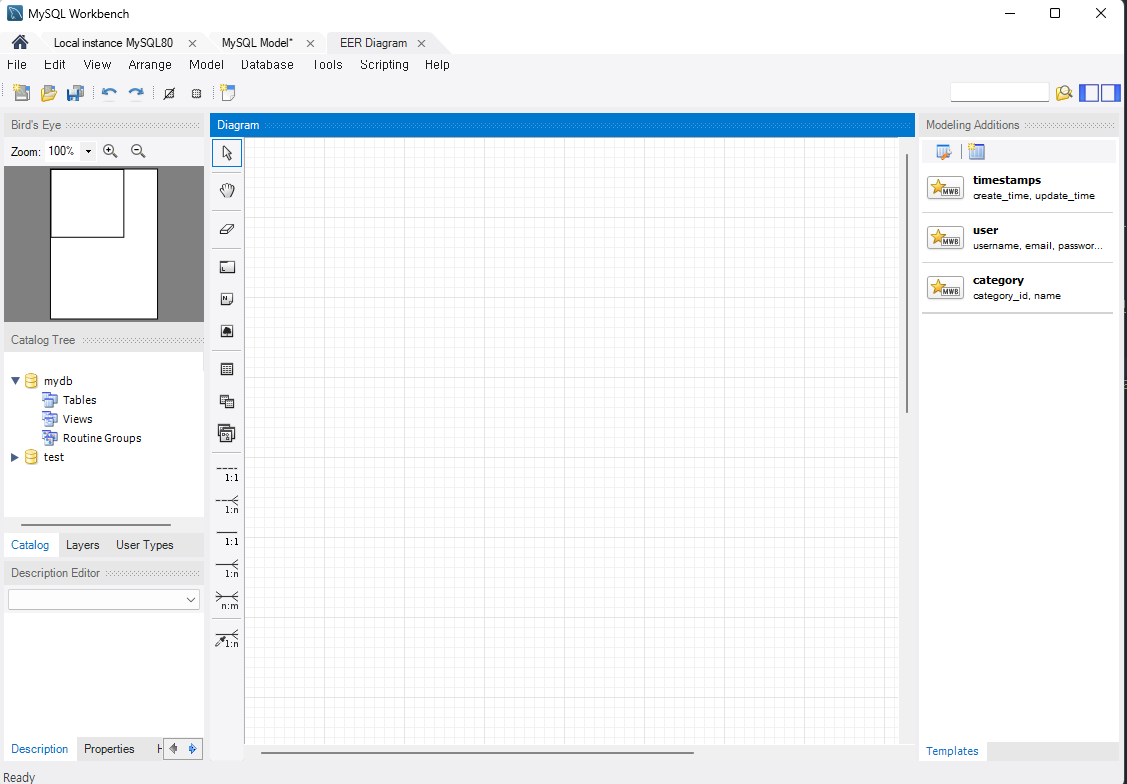The image size is (1127, 784).
Task: Pick non-identifying 1:n dashed relationship tool
Action: 227,504
